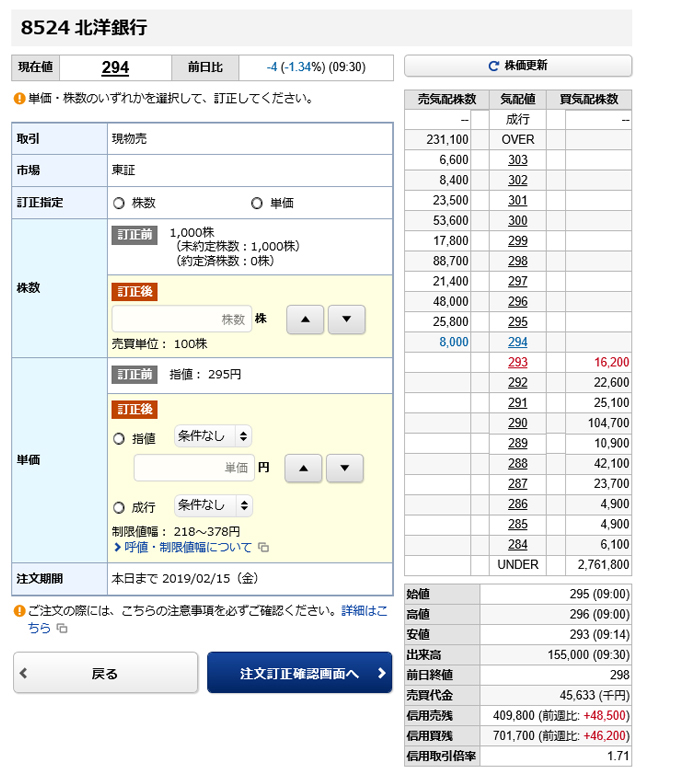Click 信用取引倍率 value 1.71

coord(618,756)
